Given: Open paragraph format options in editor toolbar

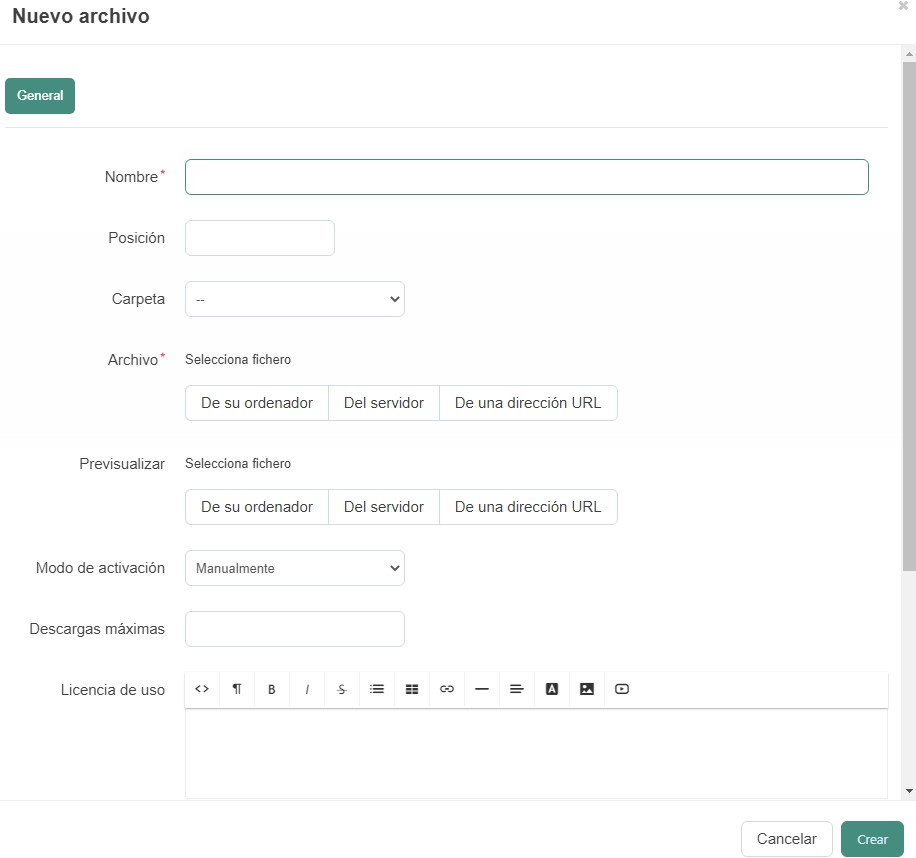Looking at the screenshot, I should coord(237,689).
